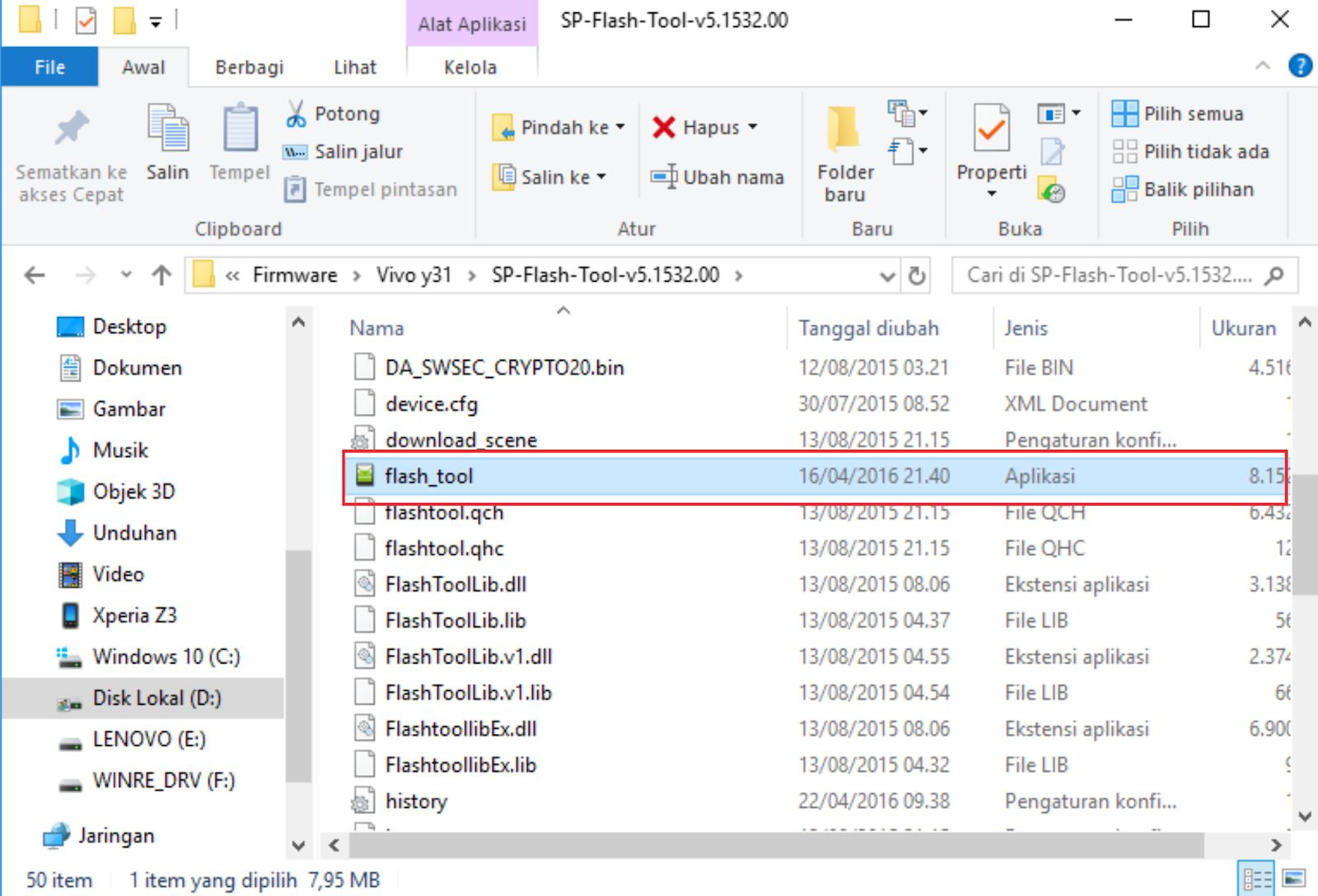Click Vivo y31 in the breadcrumb path
Screen dimensions: 1318x896
pos(414,275)
